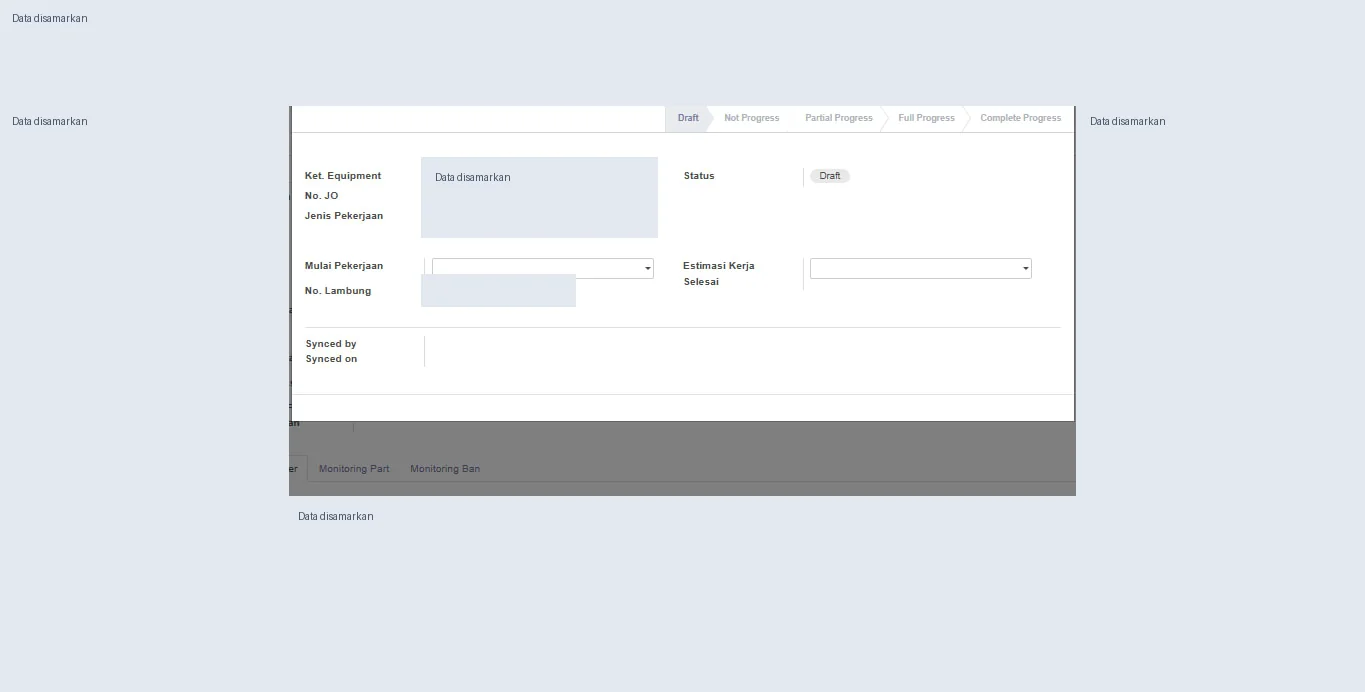Click the Jenis Pekerjaan label

(x=344, y=216)
